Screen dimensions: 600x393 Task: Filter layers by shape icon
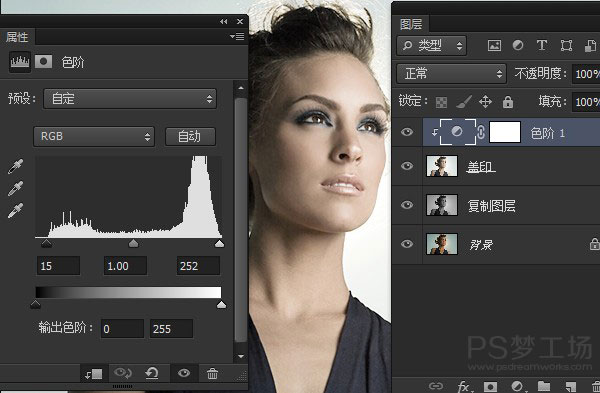[566, 46]
